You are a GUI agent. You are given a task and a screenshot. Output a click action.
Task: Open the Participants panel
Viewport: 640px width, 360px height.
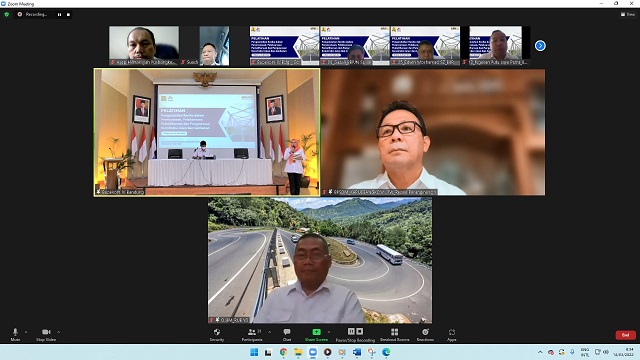[252, 335]
